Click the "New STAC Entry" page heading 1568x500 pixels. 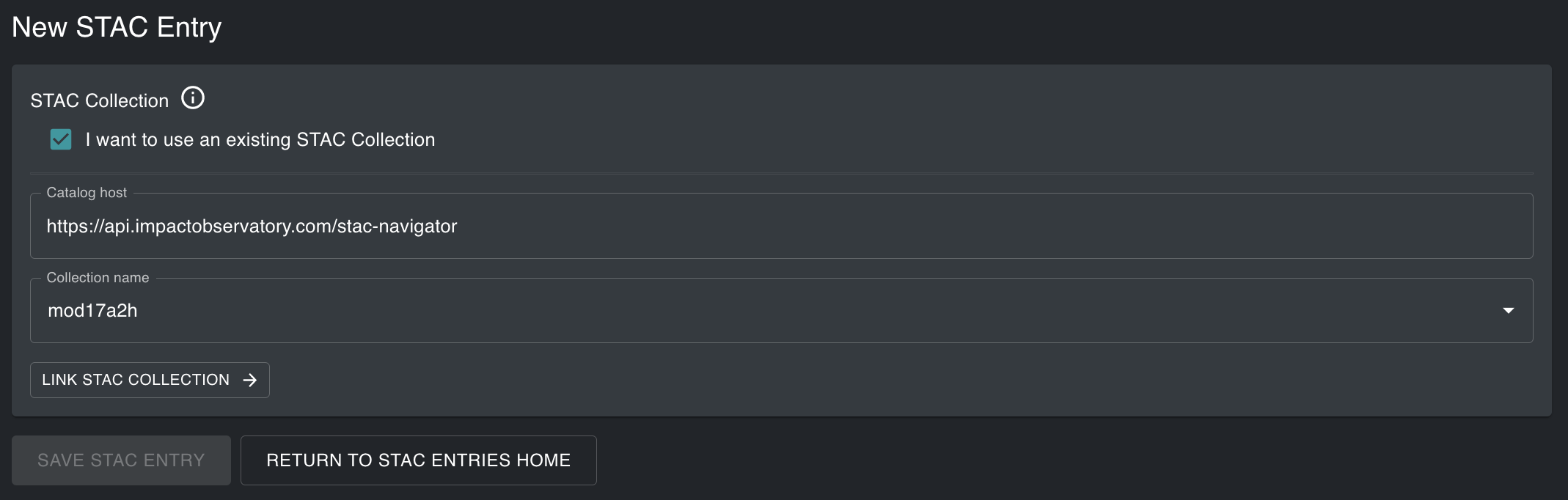tap(117, 27)
